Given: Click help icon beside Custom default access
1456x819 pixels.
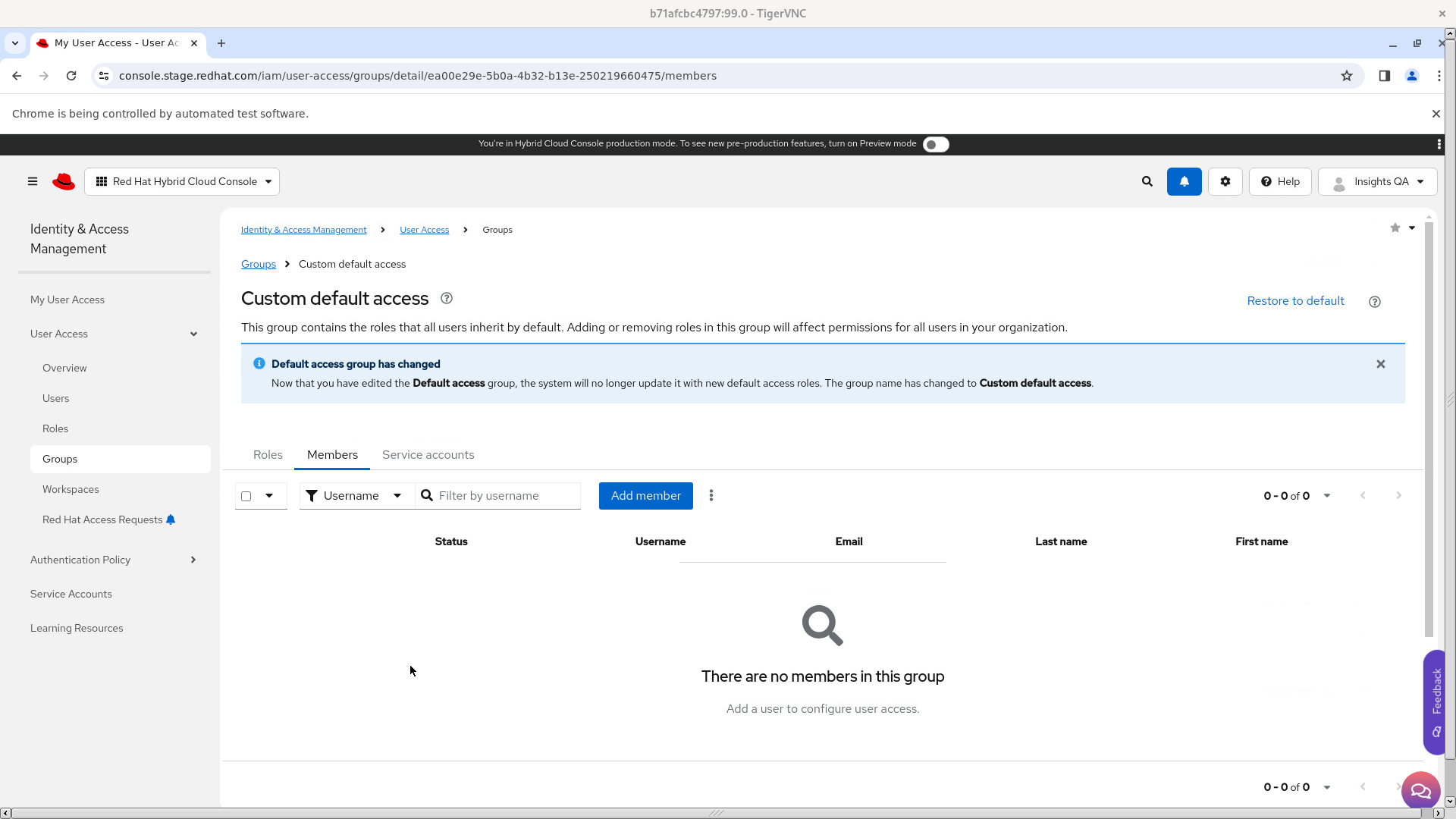Looking at the screenshot, I should (x=447, y=299).
